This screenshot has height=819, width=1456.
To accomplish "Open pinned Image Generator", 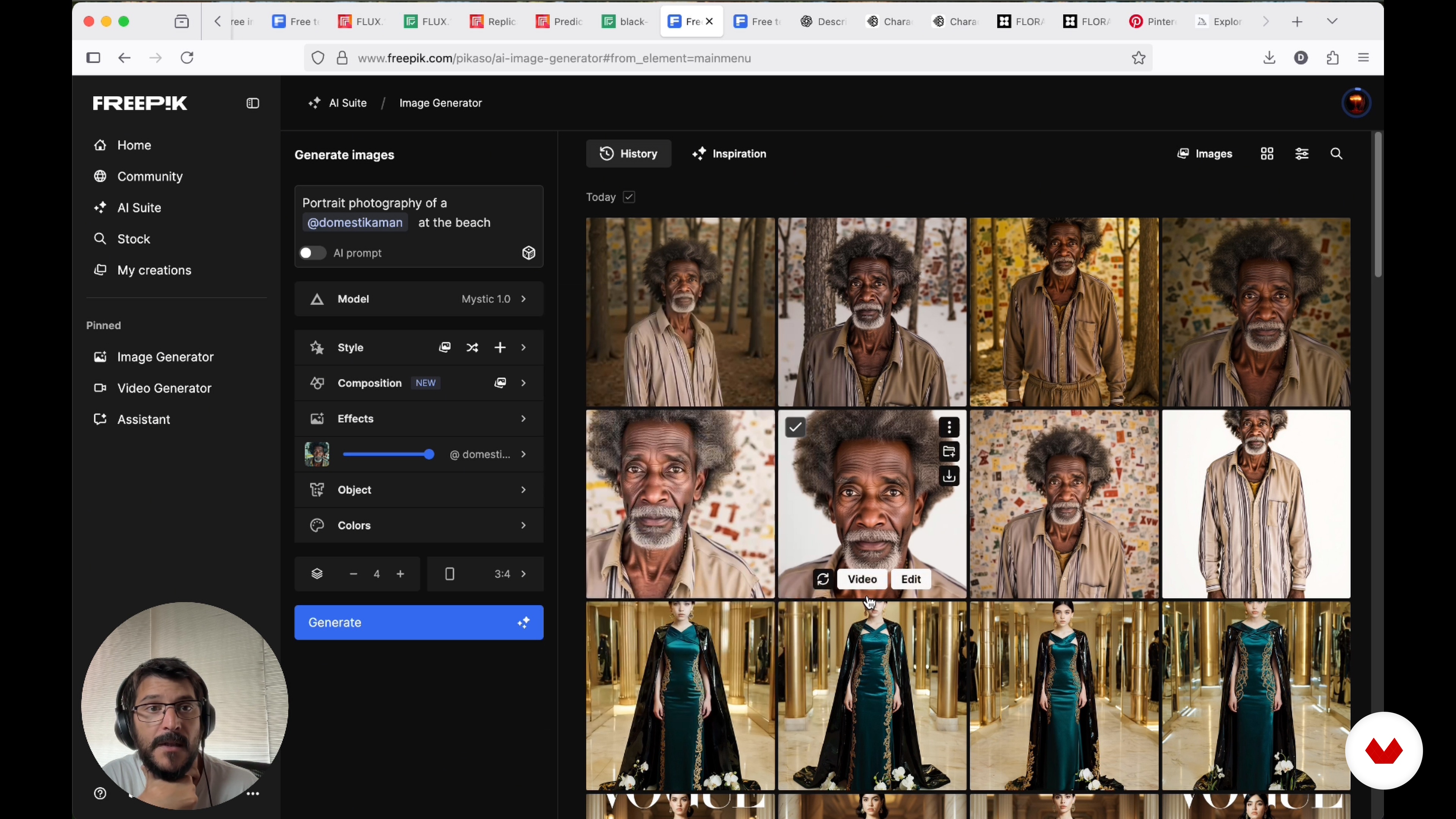I will [x=153, y=357].
